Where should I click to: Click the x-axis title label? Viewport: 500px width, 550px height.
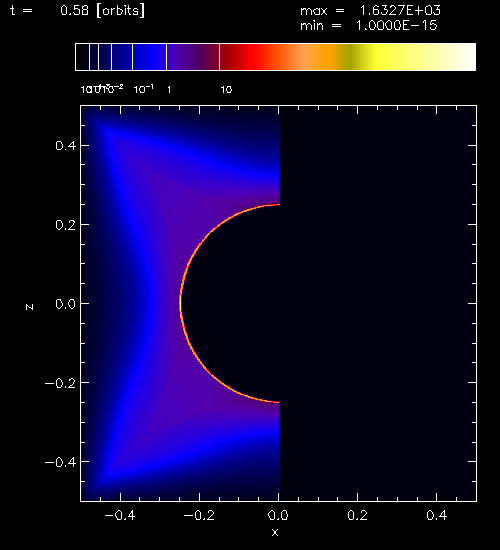tap(275, 532)
